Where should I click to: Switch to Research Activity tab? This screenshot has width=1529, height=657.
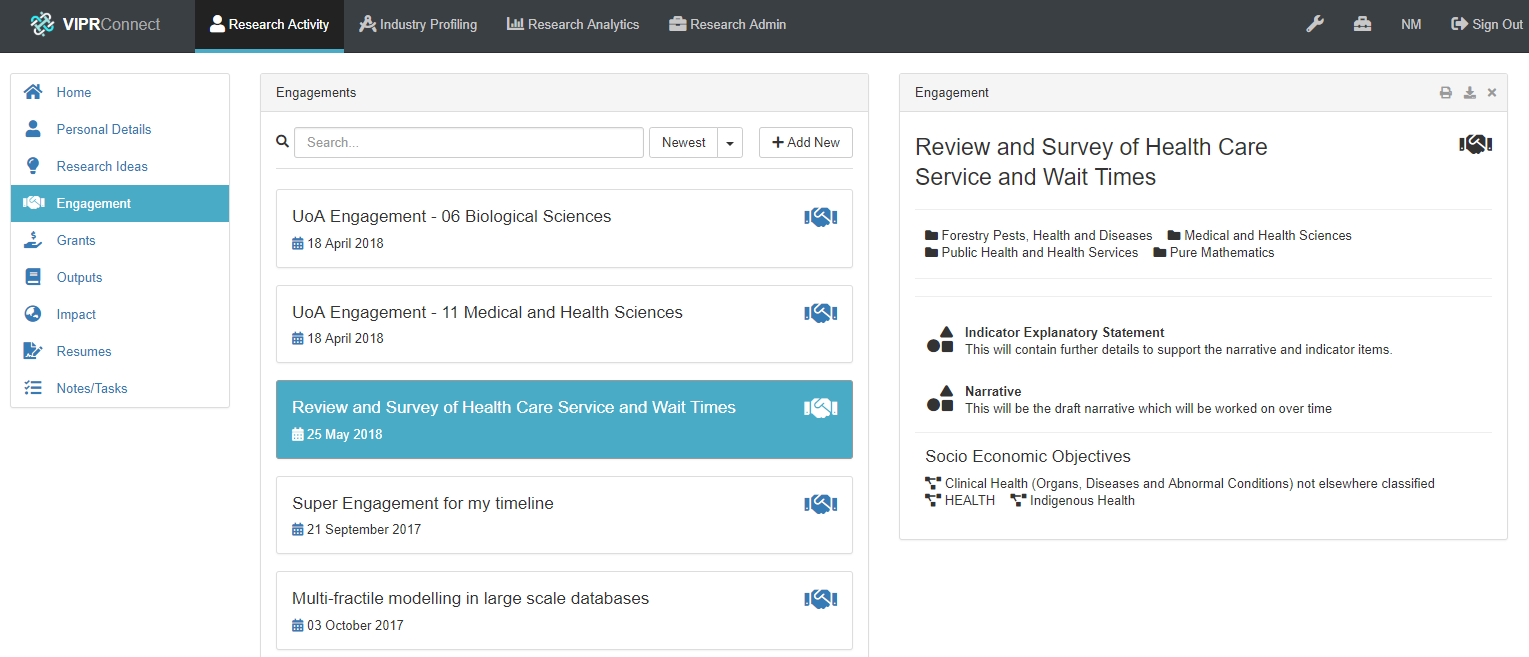tap(269, 25)
